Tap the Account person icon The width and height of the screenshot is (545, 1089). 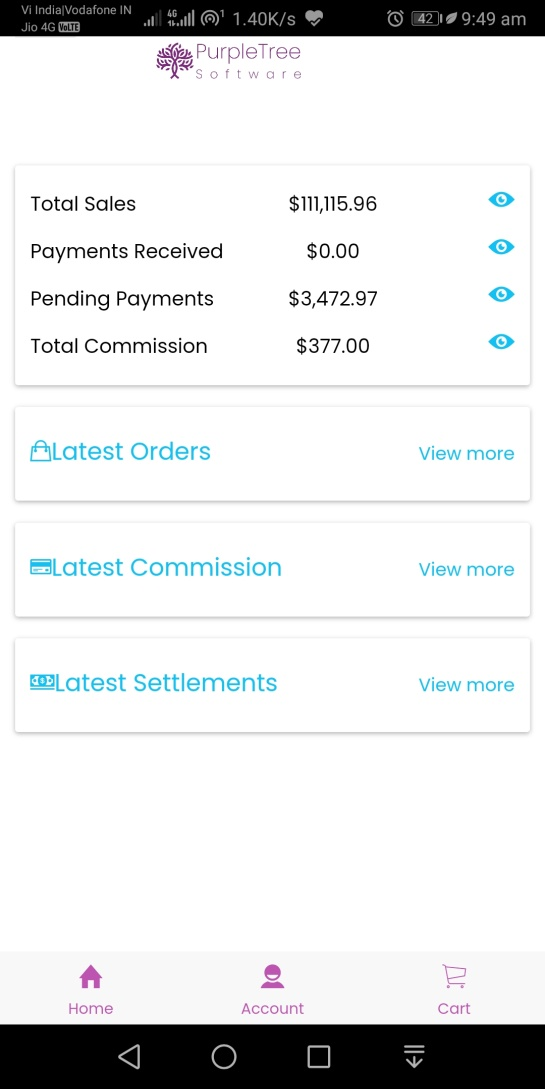pyautogui.click(x=272, y=976)
